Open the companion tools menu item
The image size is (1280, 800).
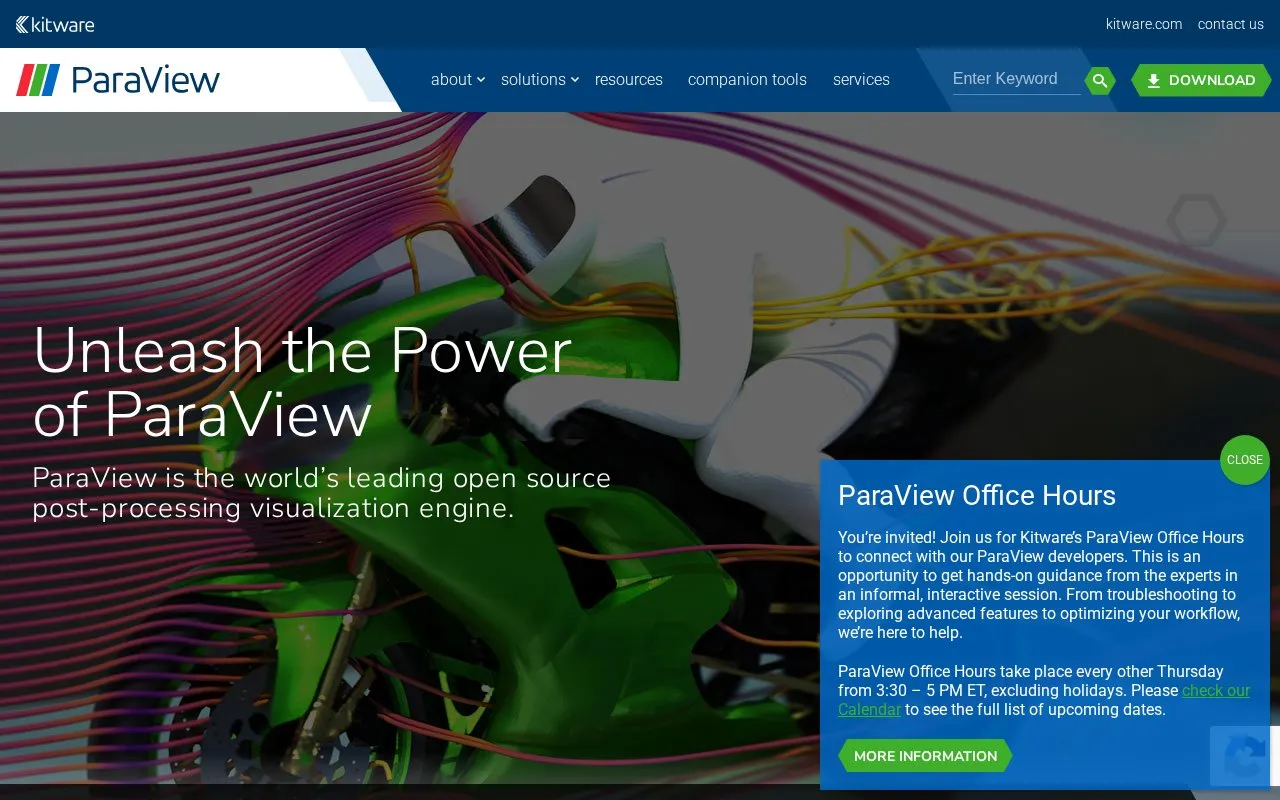click(747, 79)
